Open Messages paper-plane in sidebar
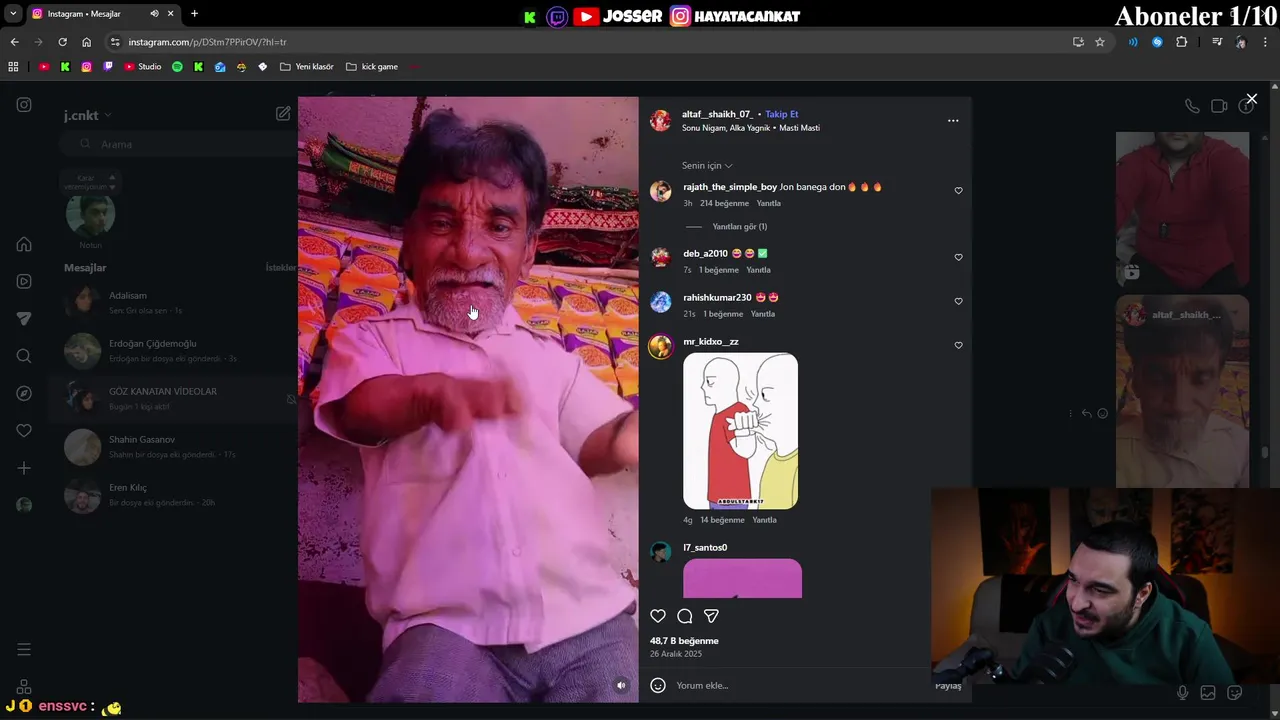 tap(24, 318)
